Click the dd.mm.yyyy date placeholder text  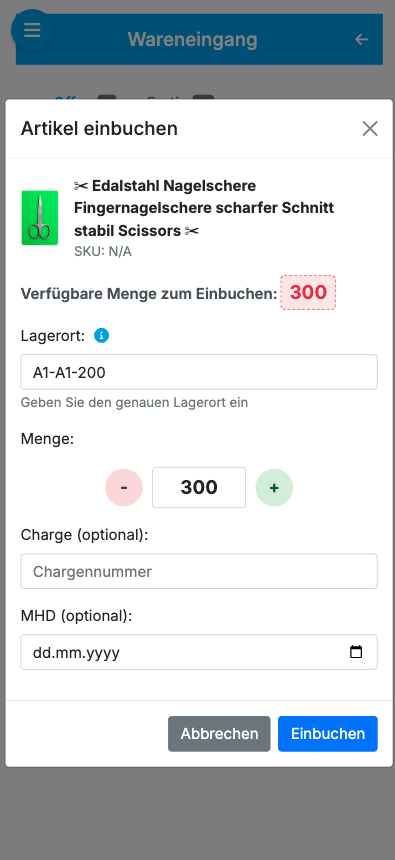pyautogui.click(x=76, y=653)
